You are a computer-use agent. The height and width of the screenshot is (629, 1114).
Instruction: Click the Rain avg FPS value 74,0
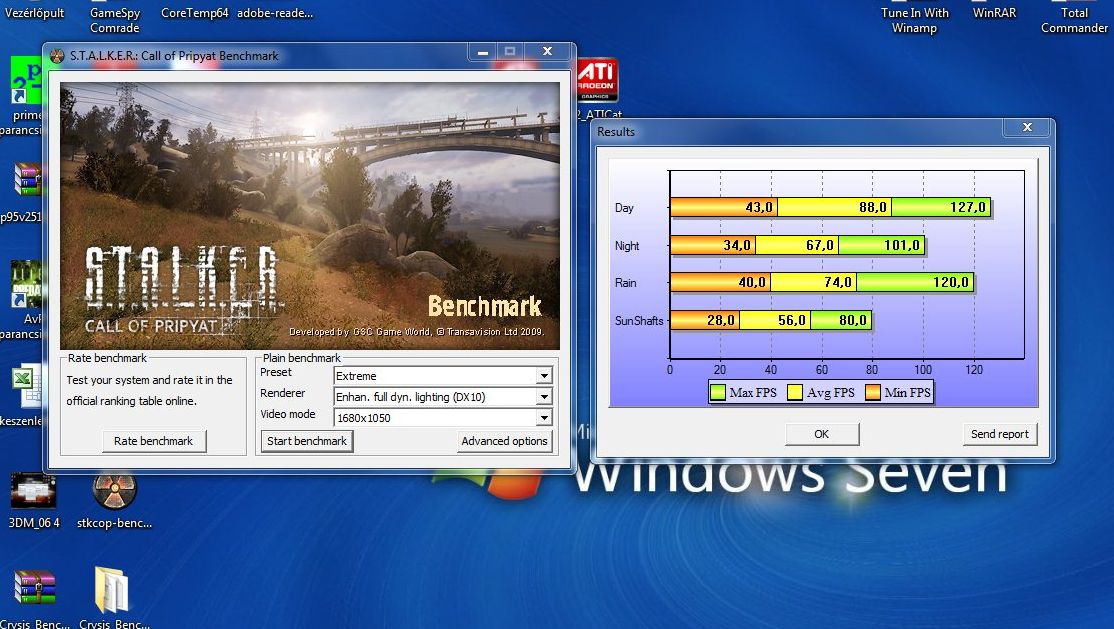pos(838,282)
